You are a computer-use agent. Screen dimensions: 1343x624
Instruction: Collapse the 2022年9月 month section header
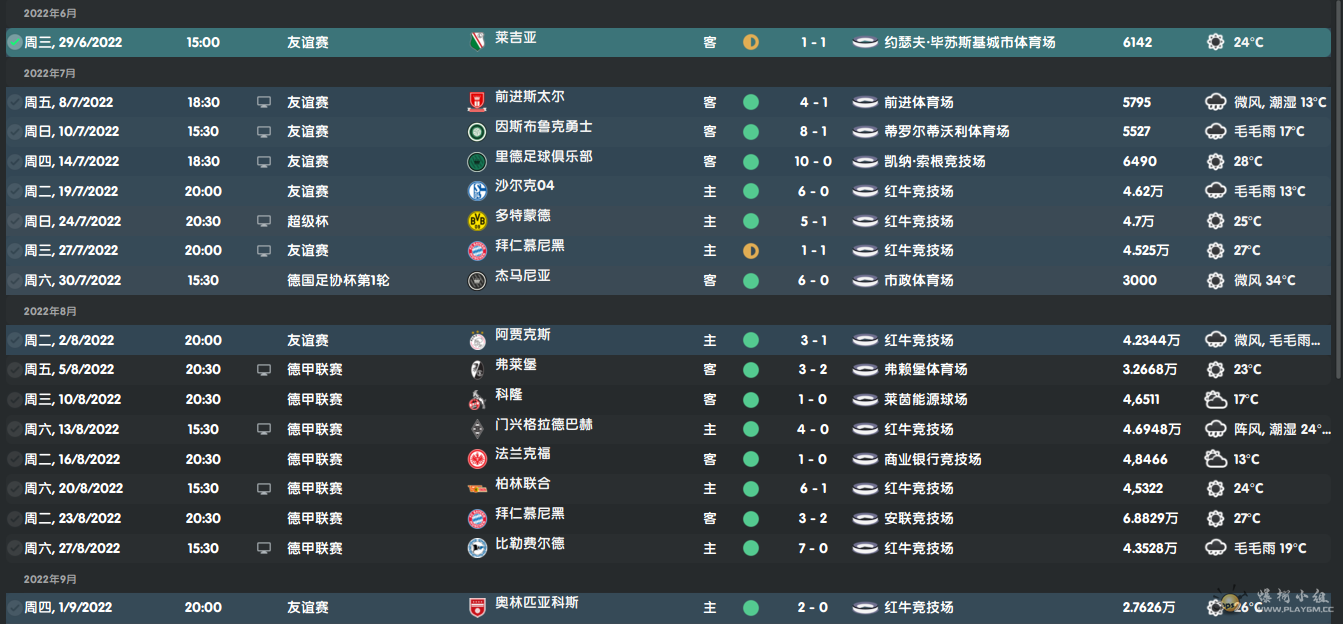pyautogui.click(x=49, y=579)
